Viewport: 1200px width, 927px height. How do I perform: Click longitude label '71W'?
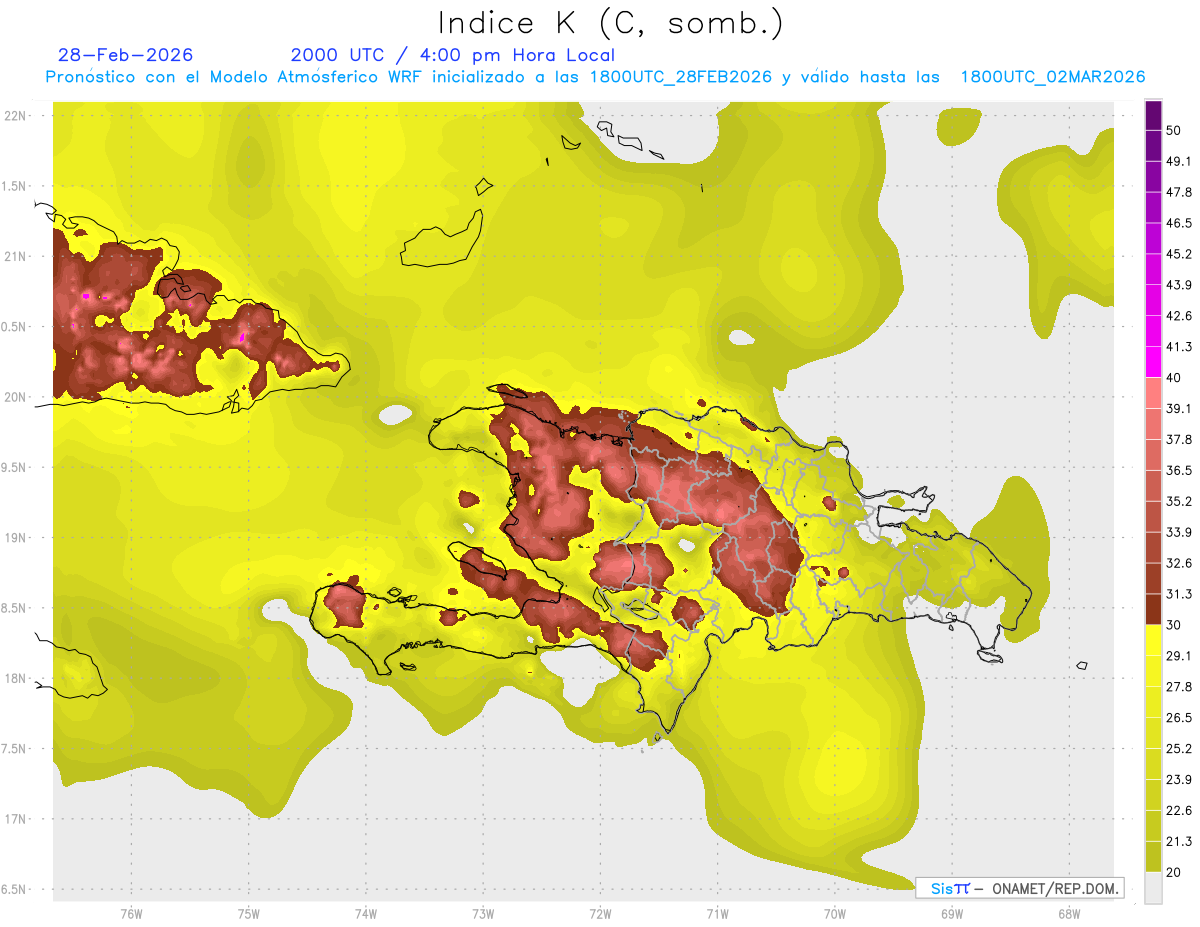pyautogui.click(x=717, y=914)
